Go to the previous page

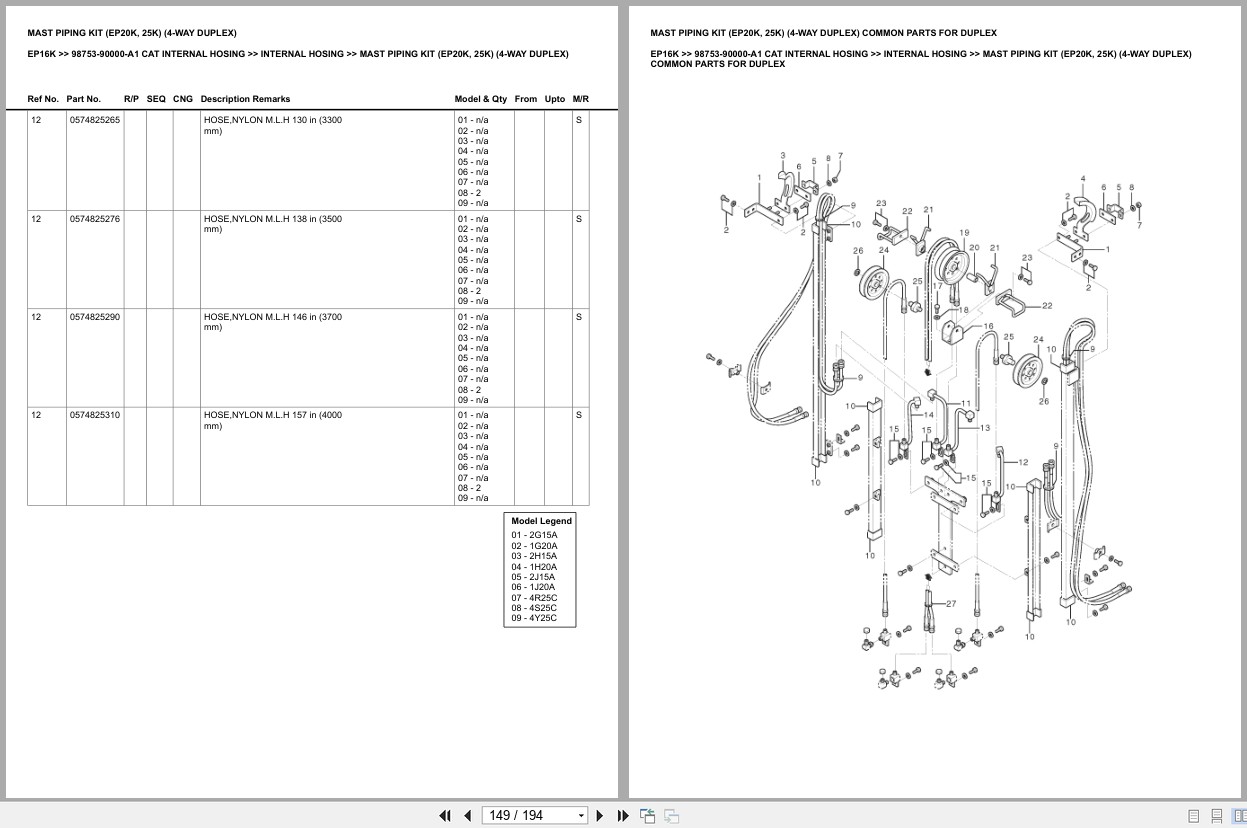tap(467, 816)
